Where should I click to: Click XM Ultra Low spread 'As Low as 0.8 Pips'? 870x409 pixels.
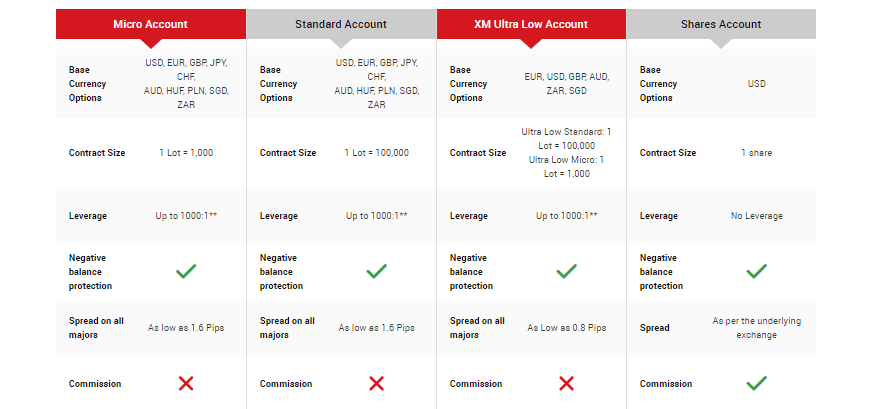(566, 328)
